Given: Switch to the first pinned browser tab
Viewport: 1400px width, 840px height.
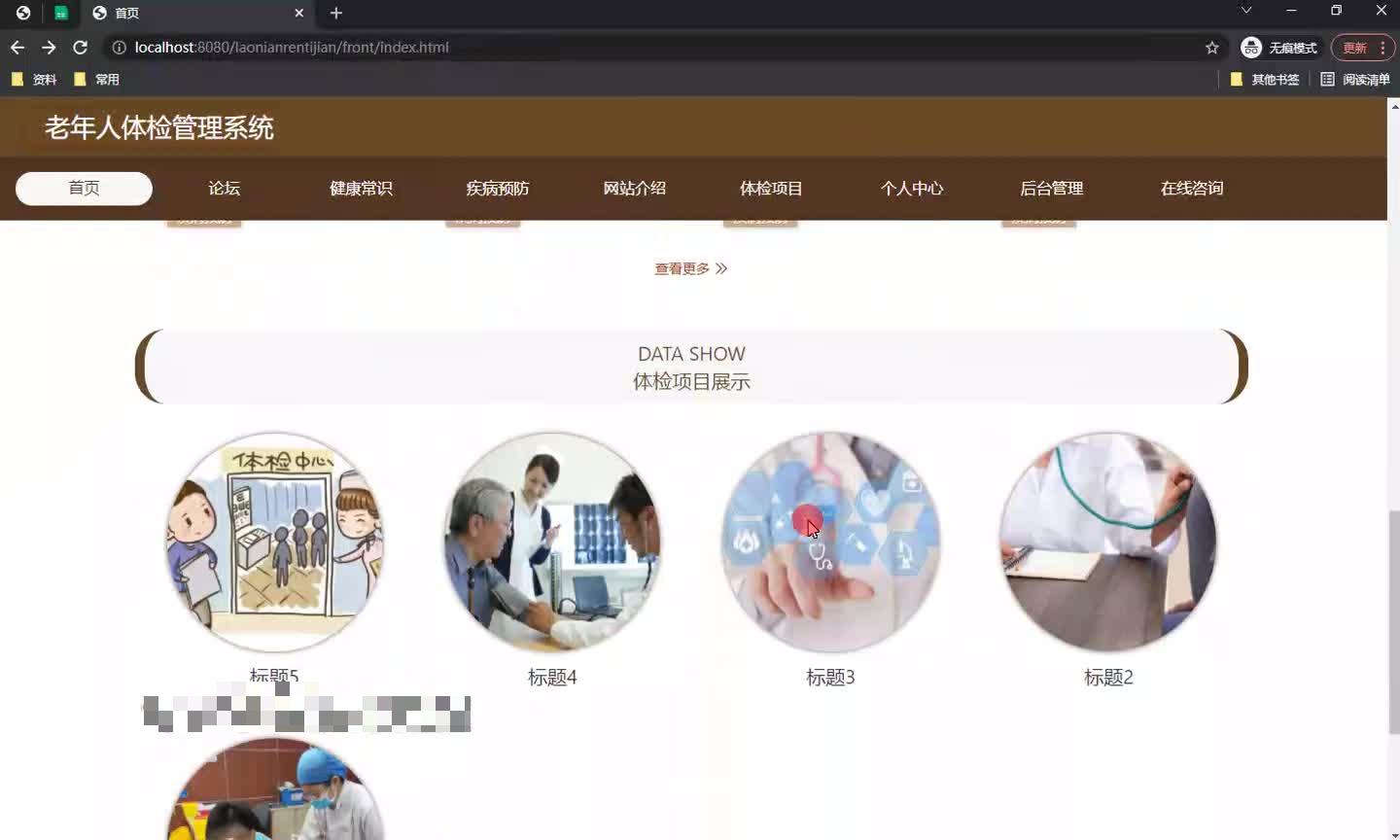Looking at the screenshot, I should [23, 13].
